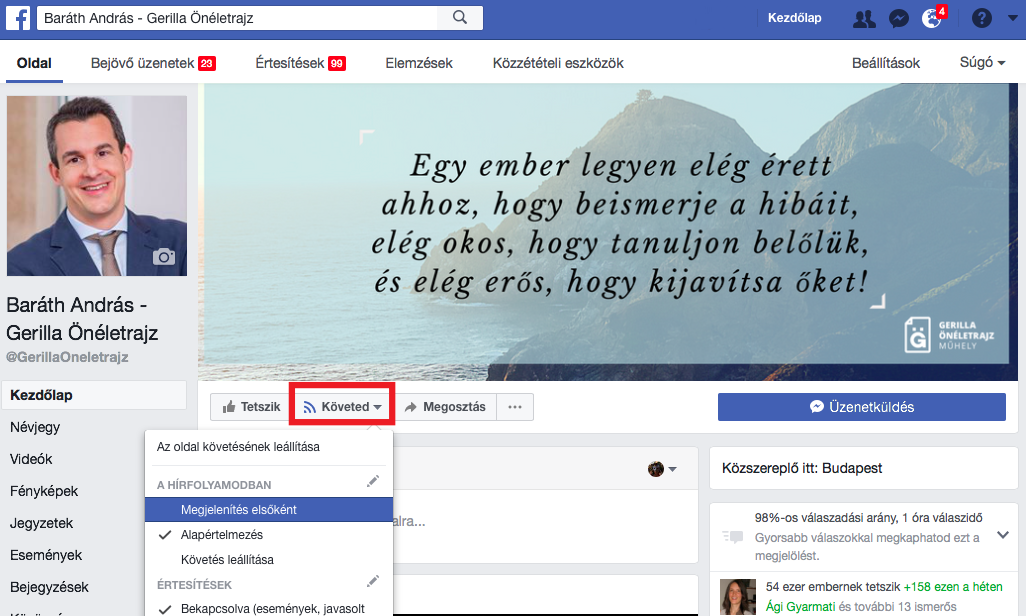Open Közzétételi eszközök tab
This screenshot has height=616, width=1026.
tap(558, 63)
